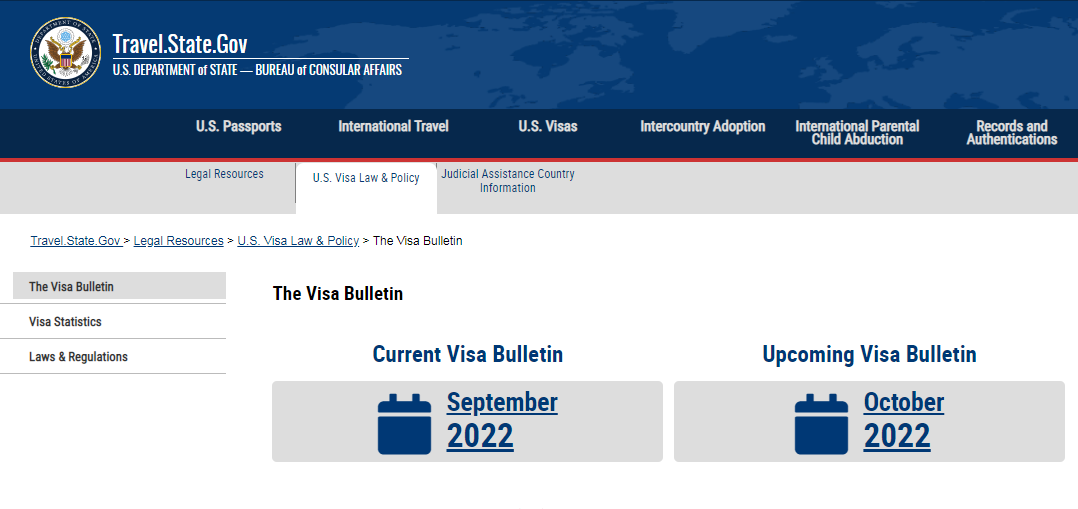Select the U.S. Visa Law & Policy tab
This screenshot has width=1078, height=509.
click(x=366, y=178)
